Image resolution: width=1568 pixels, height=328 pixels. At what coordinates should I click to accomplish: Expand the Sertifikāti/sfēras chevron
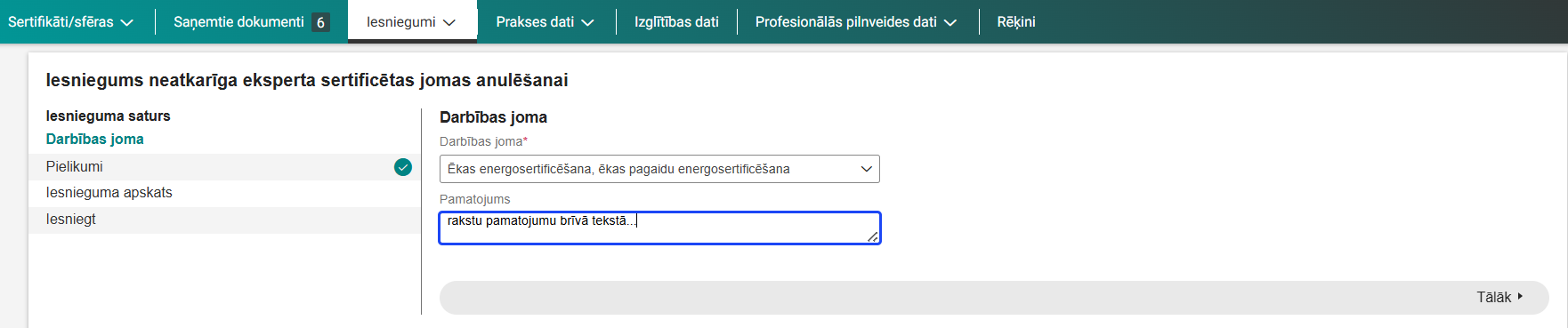pos(126,23)
